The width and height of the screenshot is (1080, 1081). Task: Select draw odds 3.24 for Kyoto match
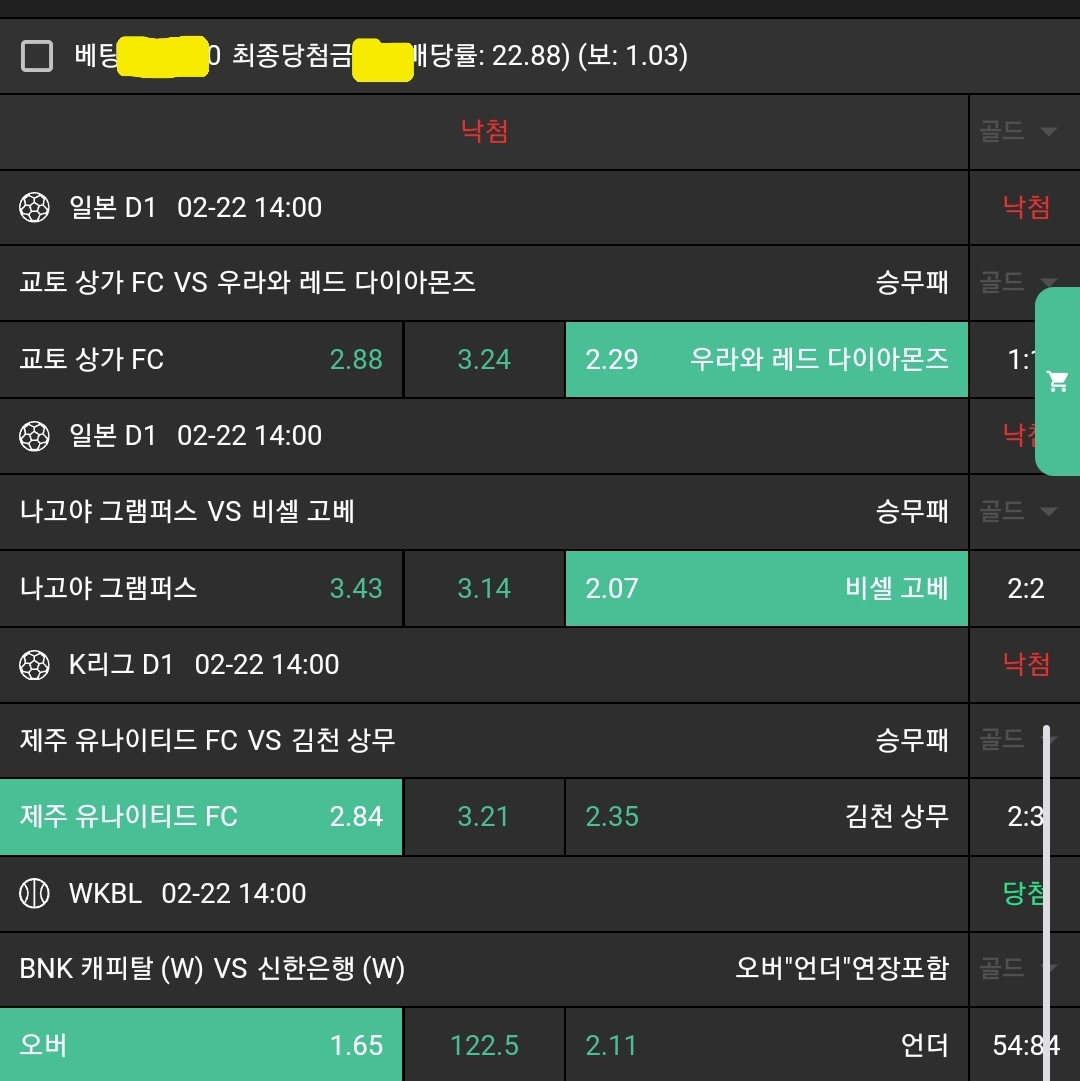pyautogui.click(x=484, y=360)
